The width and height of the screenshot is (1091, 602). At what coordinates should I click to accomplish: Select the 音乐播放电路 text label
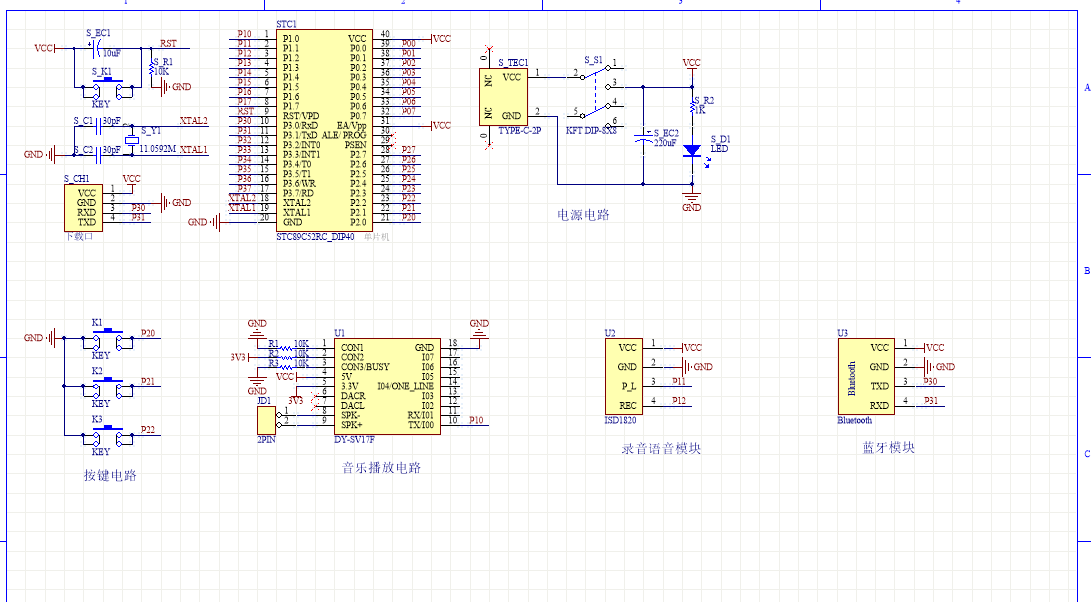[x=381, y=467]
